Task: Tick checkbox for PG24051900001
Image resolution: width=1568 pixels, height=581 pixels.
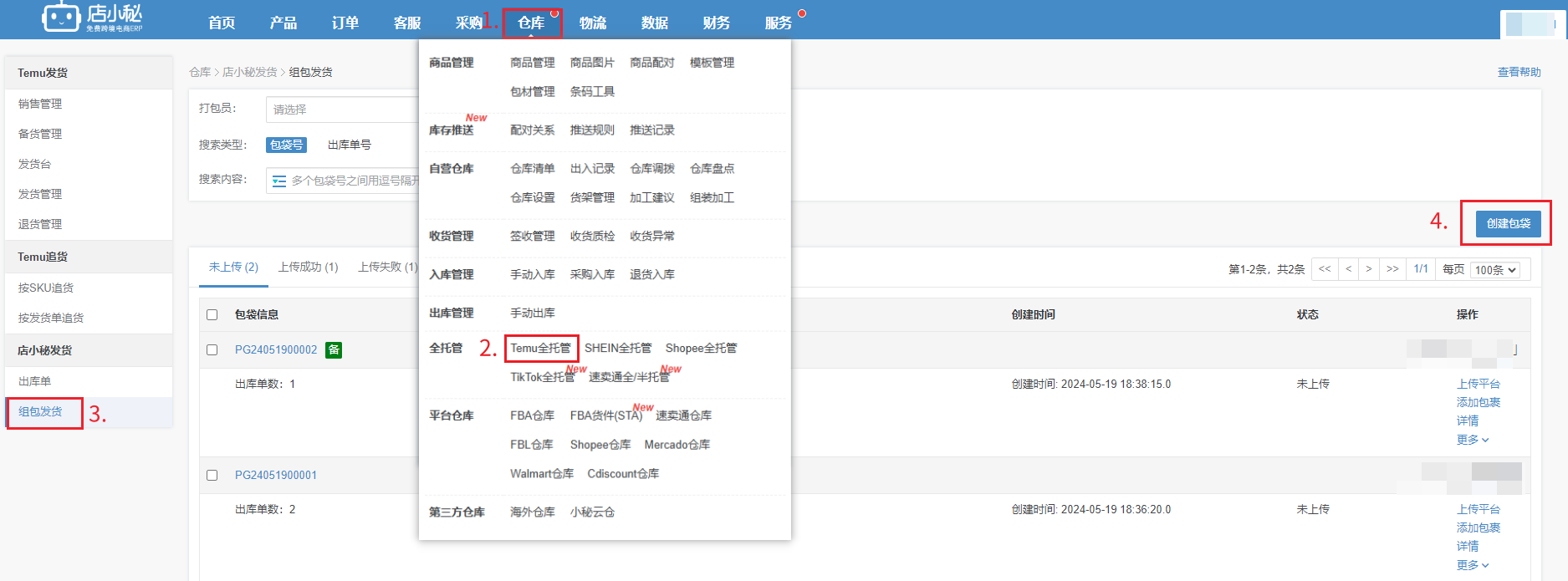Action: [212, 476]
